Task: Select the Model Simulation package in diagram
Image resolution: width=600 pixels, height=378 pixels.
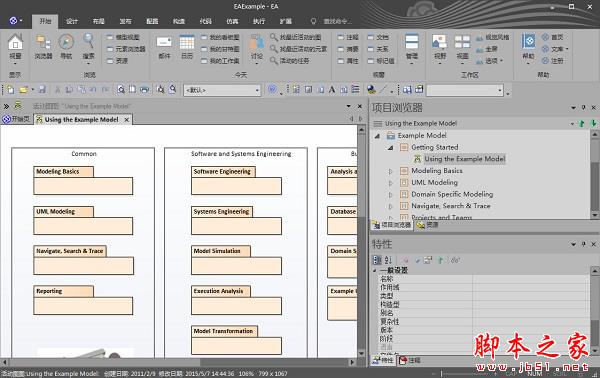Action: (x=236, y=260)
